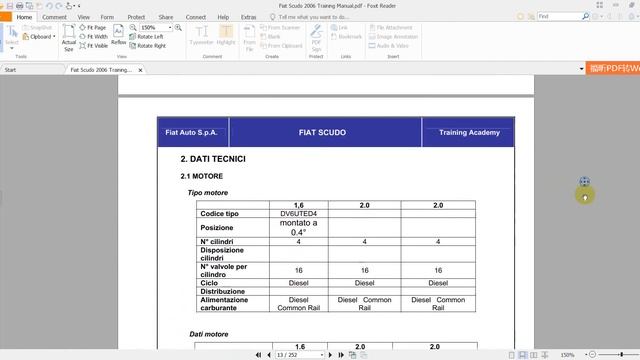Viewport: 640px width, 360px height.
Task: Insert Audio & Video
Action: (389, 46)
